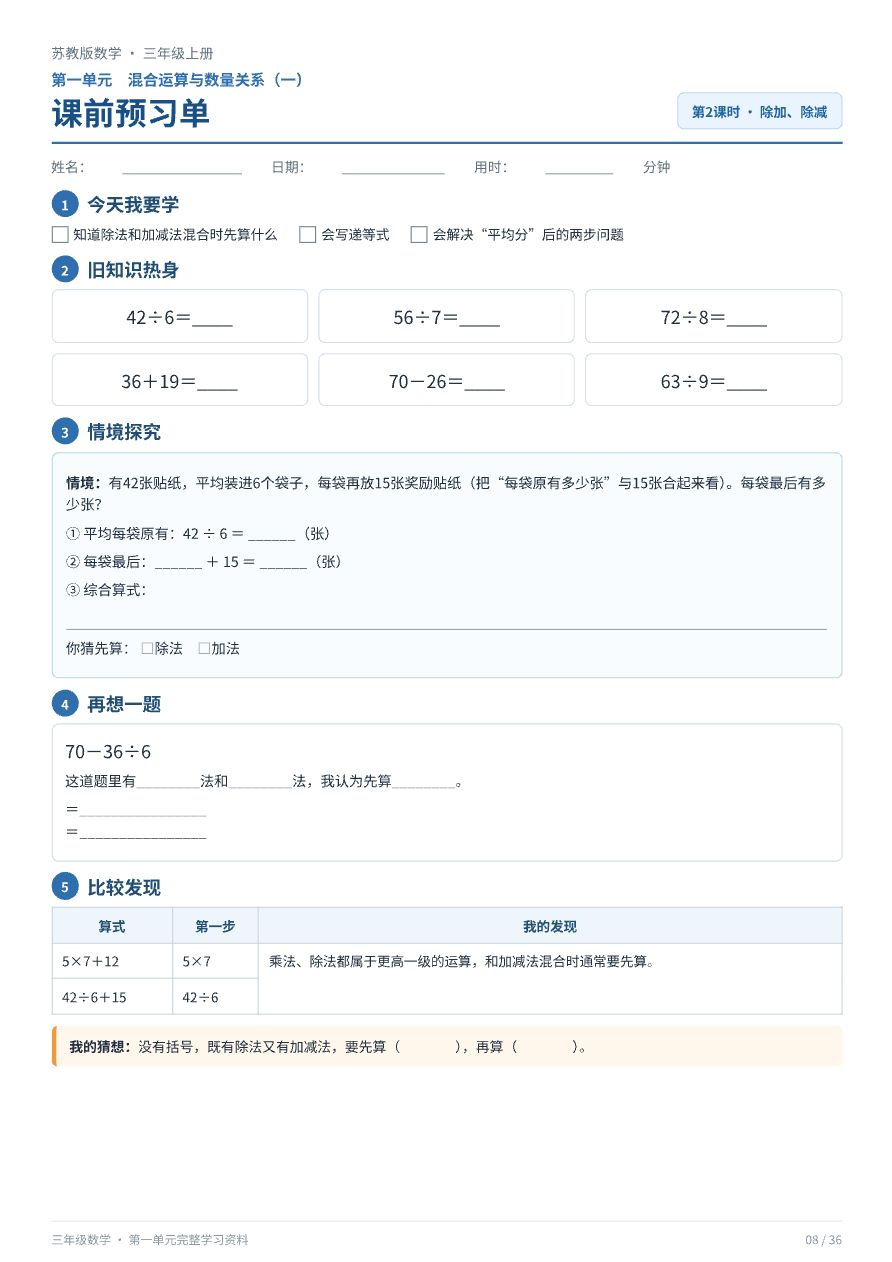Click the 70−26 warm-up card
Screen dimensions: 892x1262
point(446,380)
